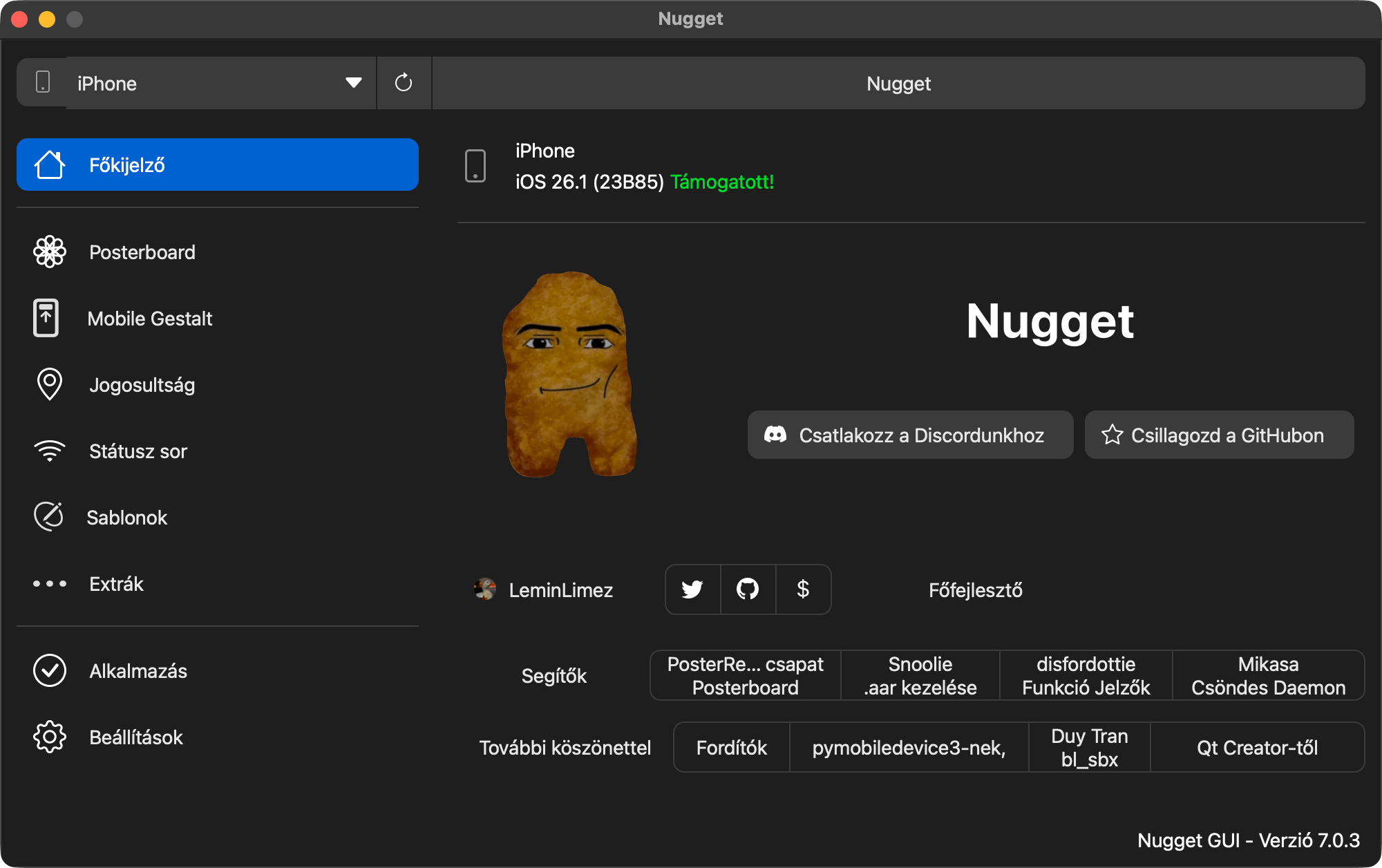Click the Fordítók credits button
1382x868 pixels.
pos(732,748)
